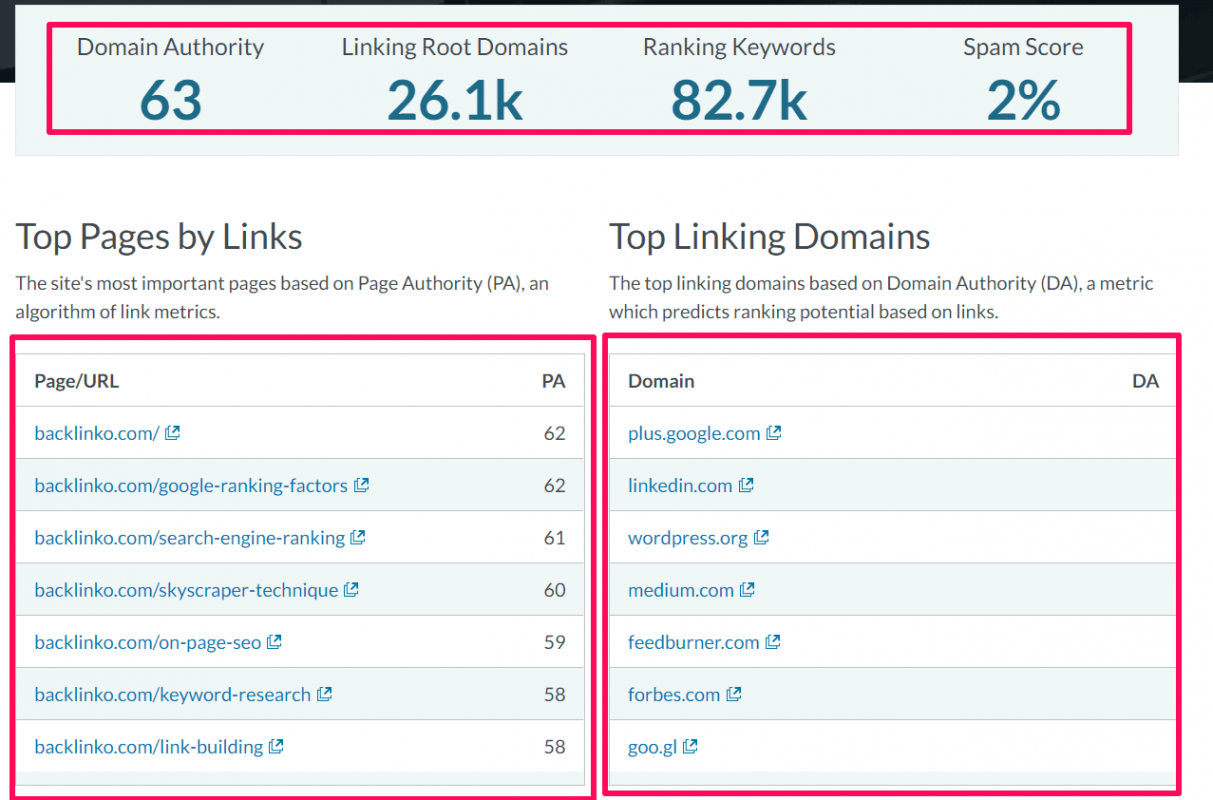Open the plus.google.com domain link

pyautogui.click(x=694, y=433)
